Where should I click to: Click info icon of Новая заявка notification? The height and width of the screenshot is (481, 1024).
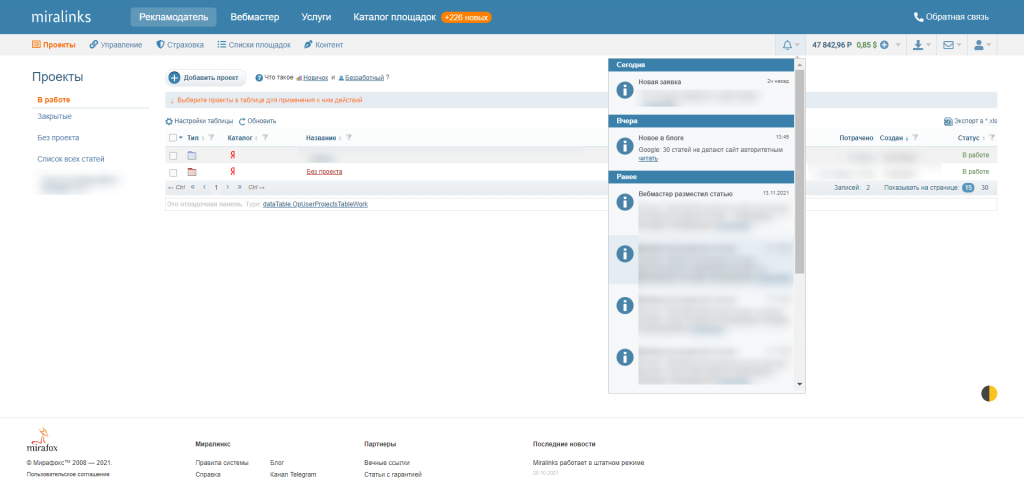tap(625, 91)
